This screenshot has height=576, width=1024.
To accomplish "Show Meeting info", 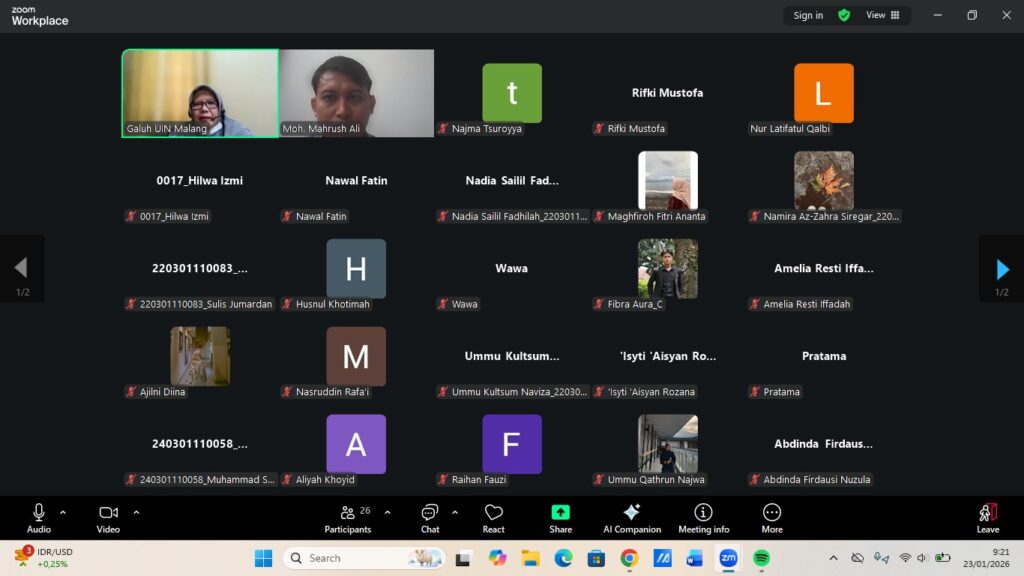I will pyautogui.click(x=703, y=517).
